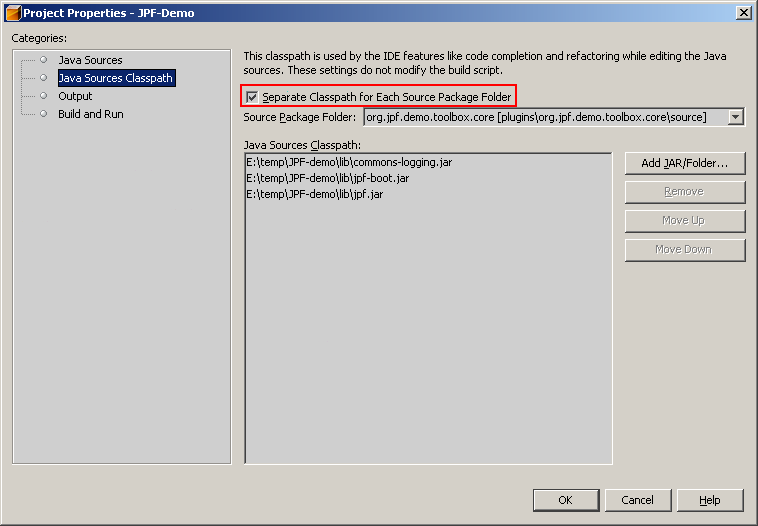Click the bullet icon beside Build and Run
This screenshot has height=526, width=758.
click(43, 114)
